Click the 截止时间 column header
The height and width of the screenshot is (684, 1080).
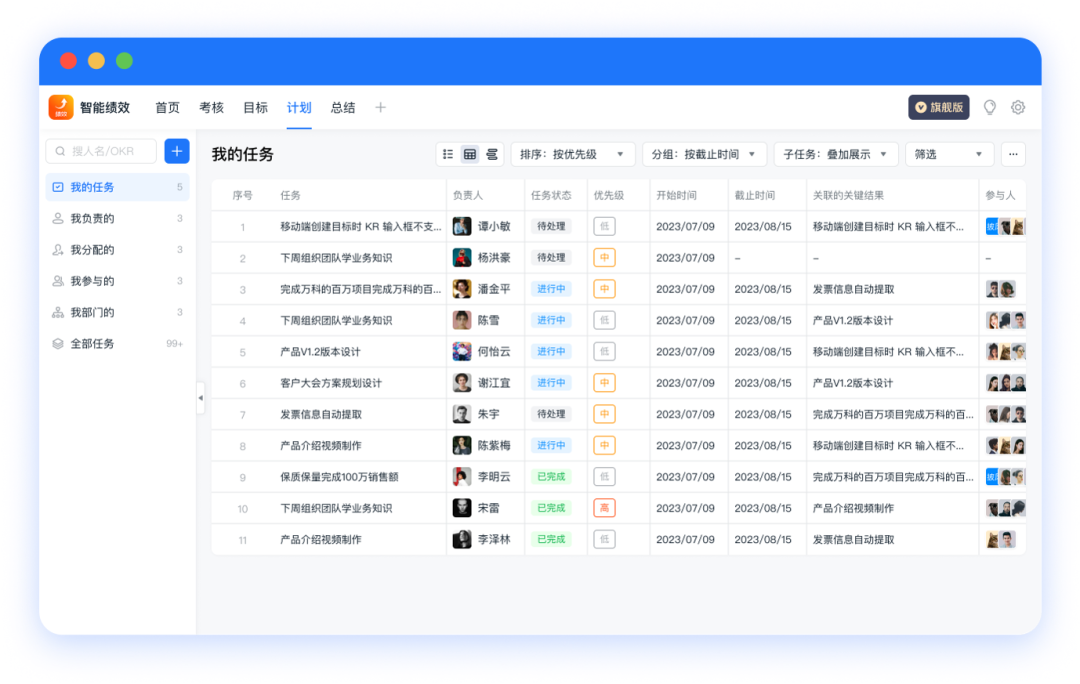[x=755, y=196]
